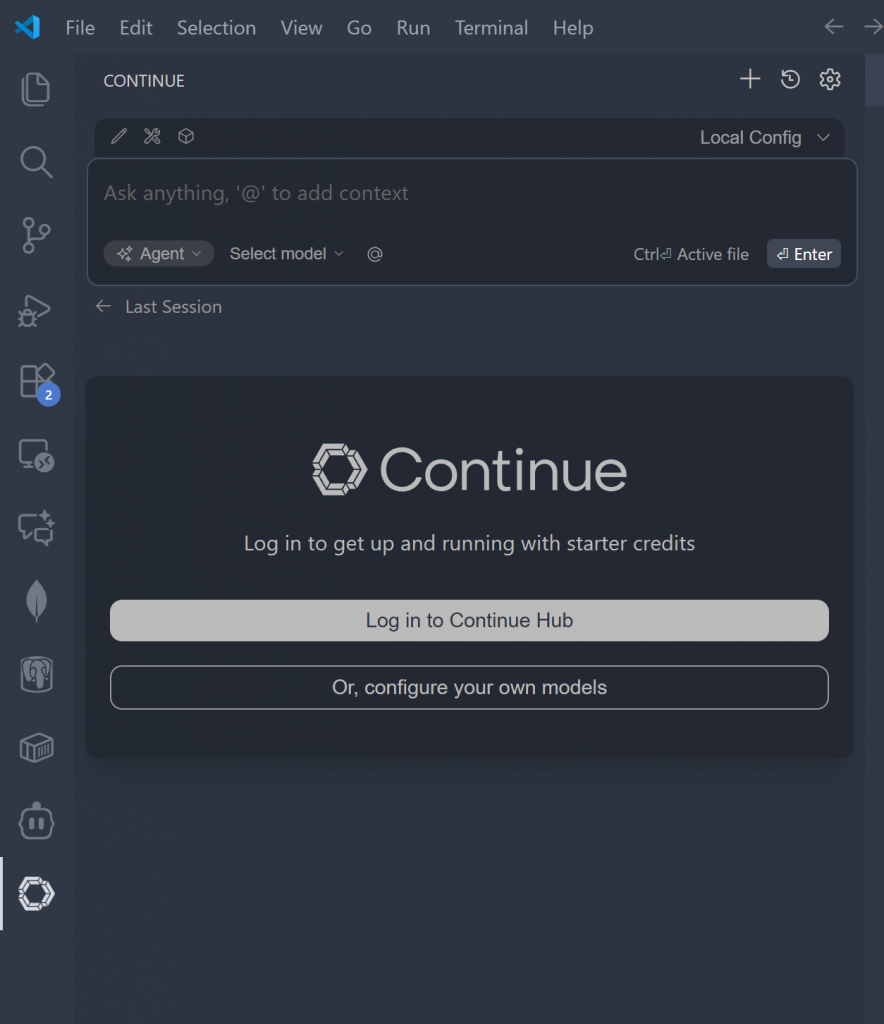Click Log in to Continue Hub

[x=469, y=621]
